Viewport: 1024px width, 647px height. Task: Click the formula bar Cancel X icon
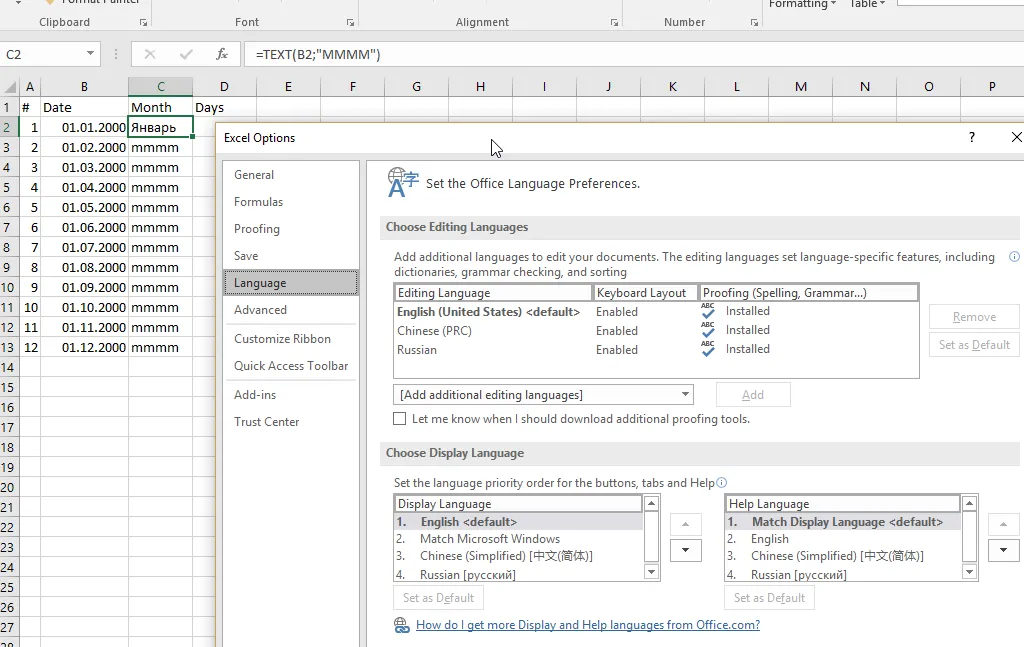[x=150, y=54]
